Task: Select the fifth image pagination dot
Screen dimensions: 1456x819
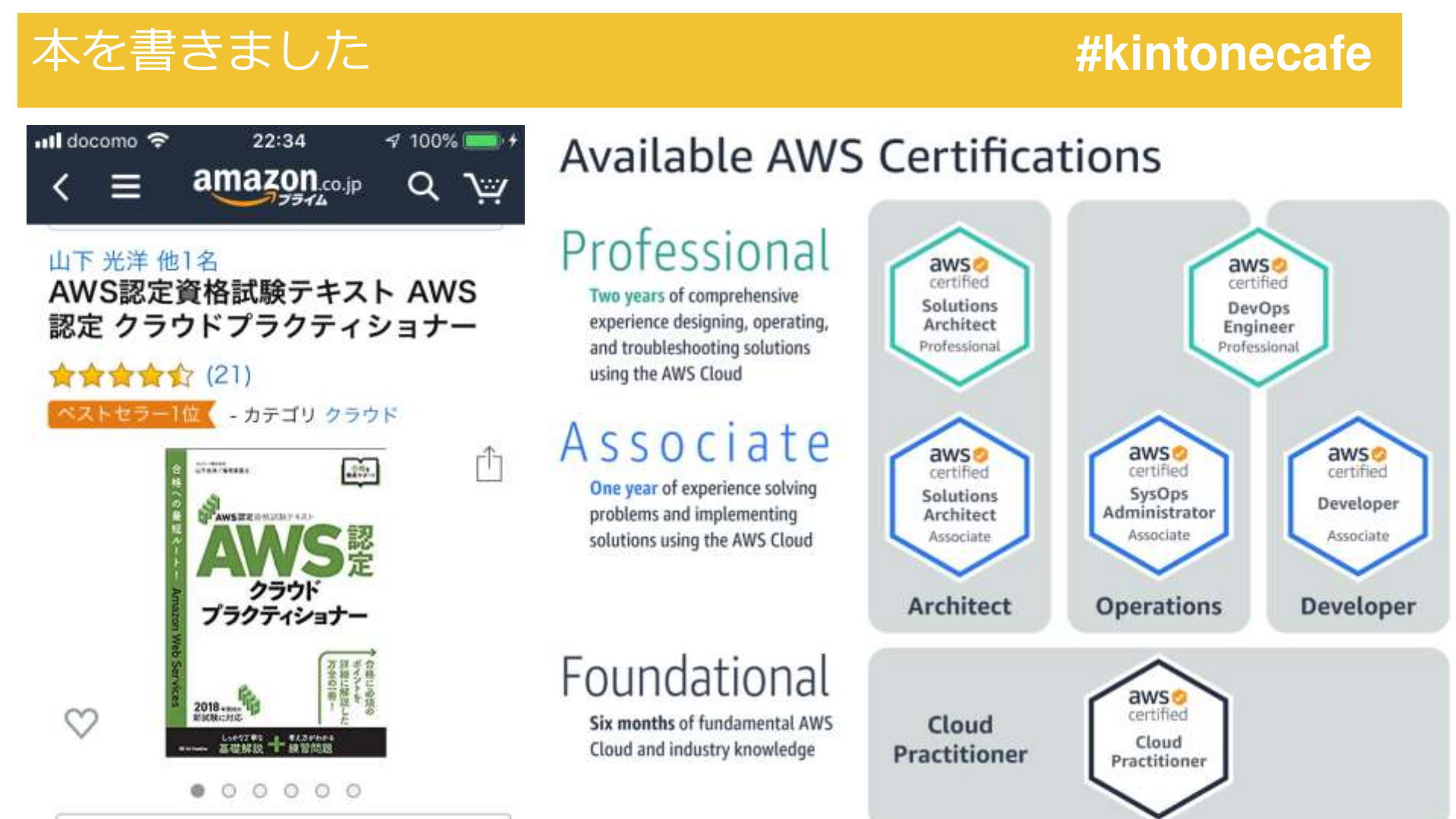Action: tap(322, 791)
